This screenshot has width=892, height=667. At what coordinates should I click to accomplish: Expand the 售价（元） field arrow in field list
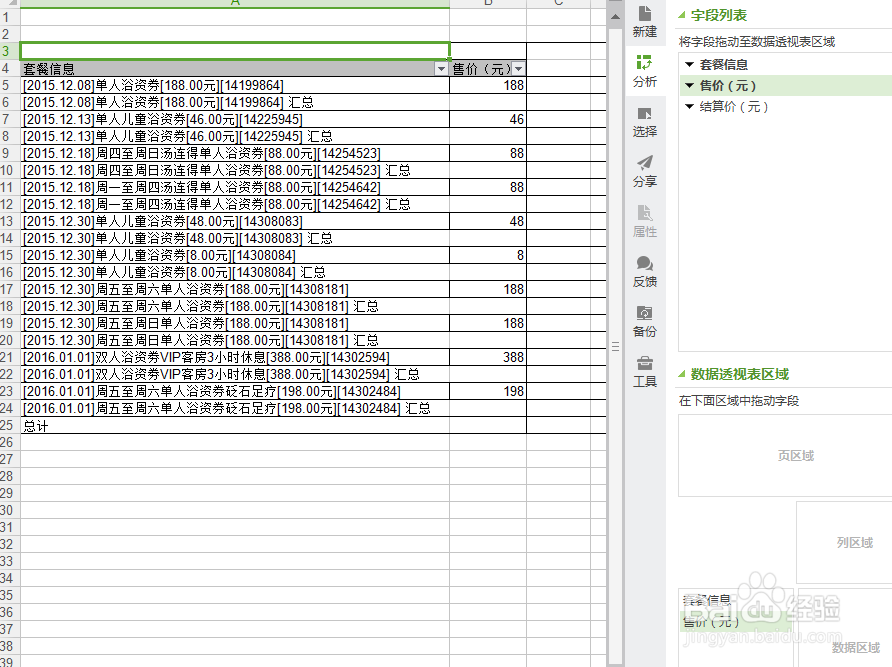pyautogui.click(x=689, y=85)
